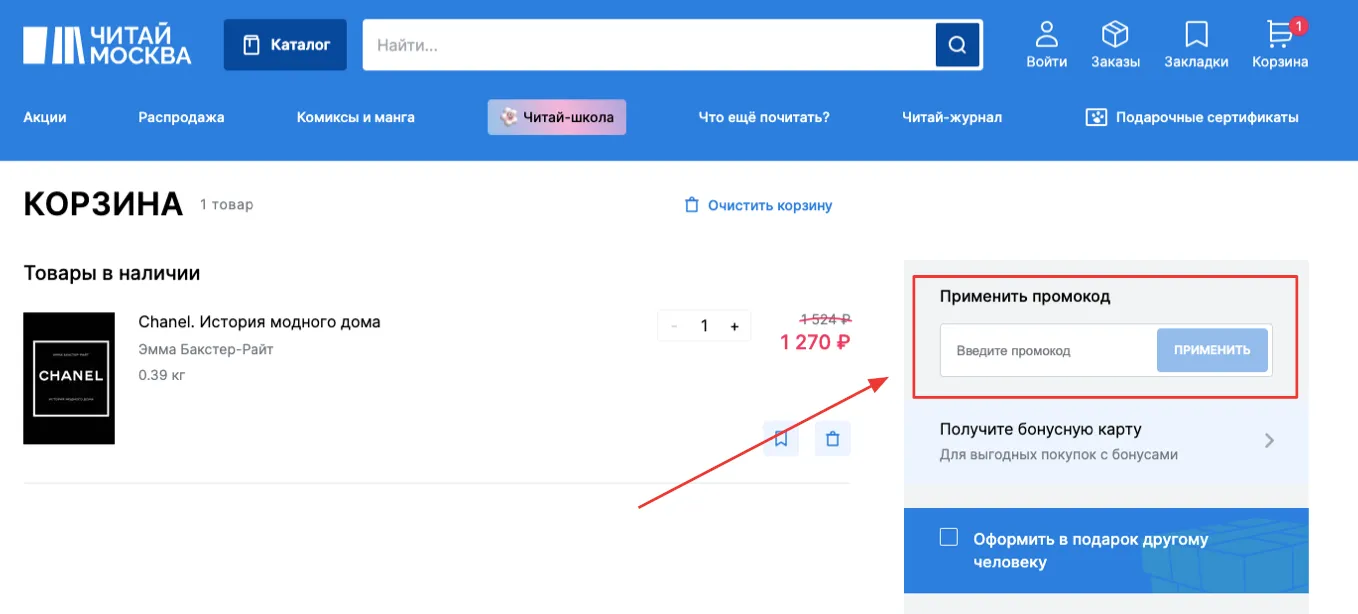
Task: Click the magnifier search button
Action: click(x=957, y=45)
